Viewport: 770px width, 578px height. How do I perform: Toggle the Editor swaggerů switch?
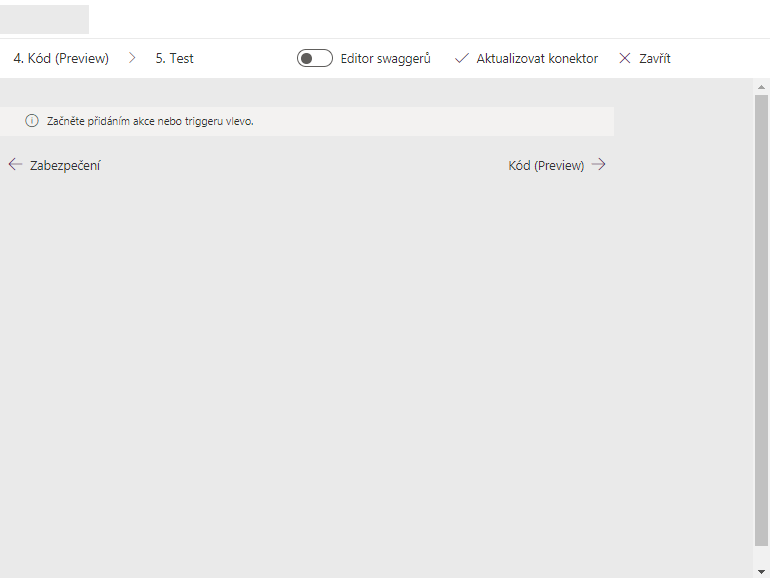click(314, 59)
